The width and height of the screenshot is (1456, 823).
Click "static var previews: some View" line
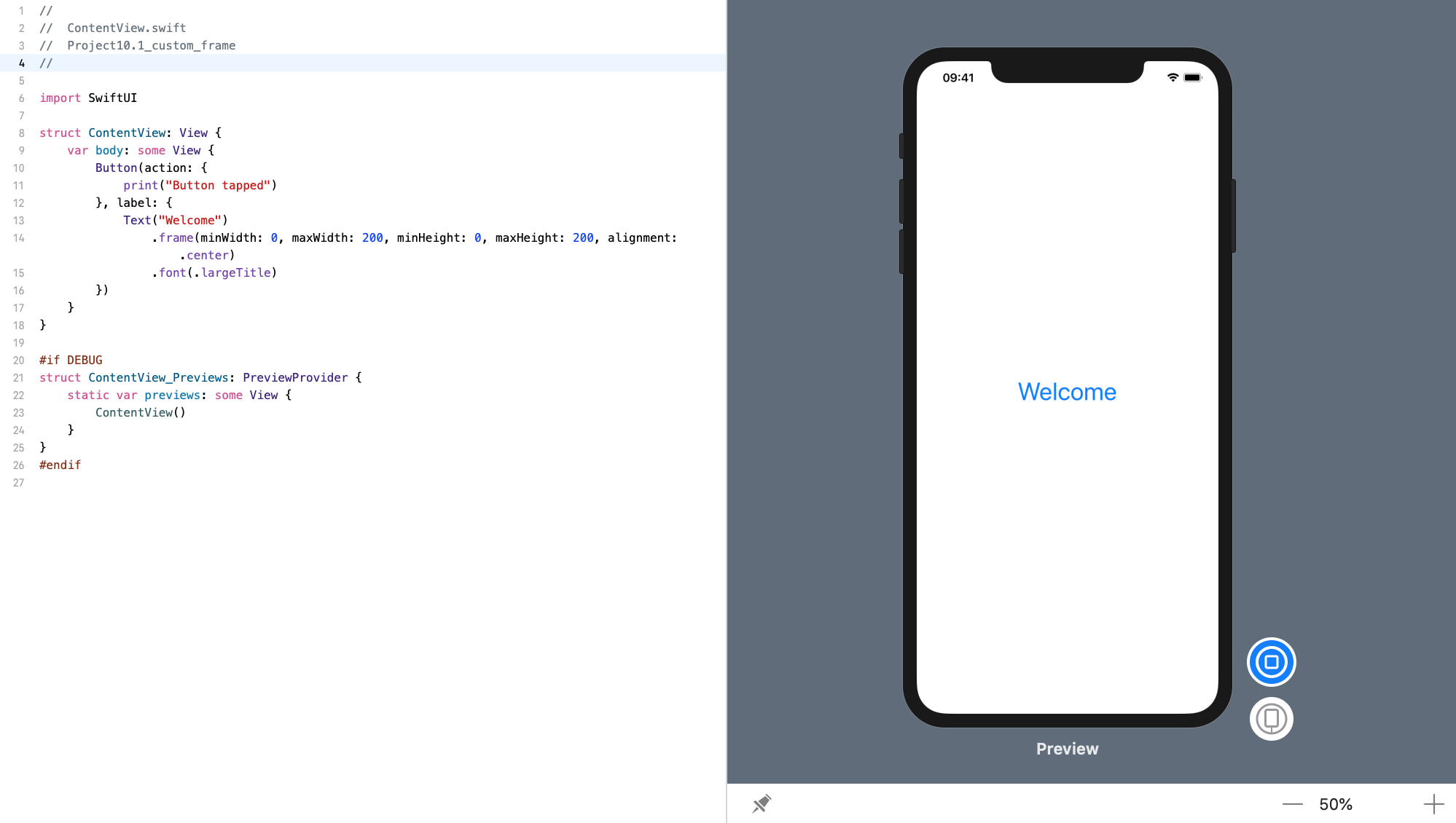179,395
